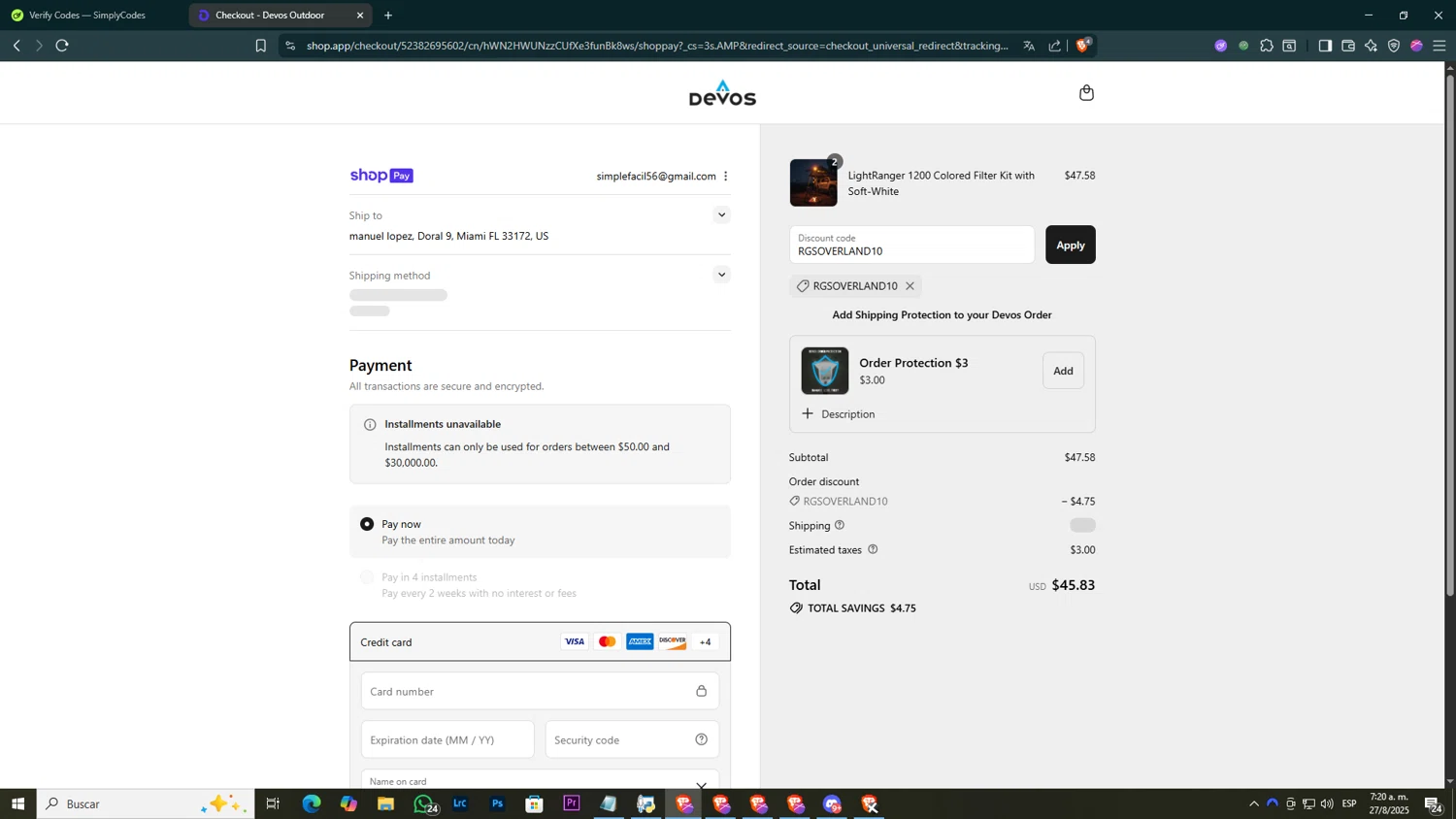This screenshot has width=1456, height=819.
Task: Click the browser address bar URL
Action: tap(657, 46)
